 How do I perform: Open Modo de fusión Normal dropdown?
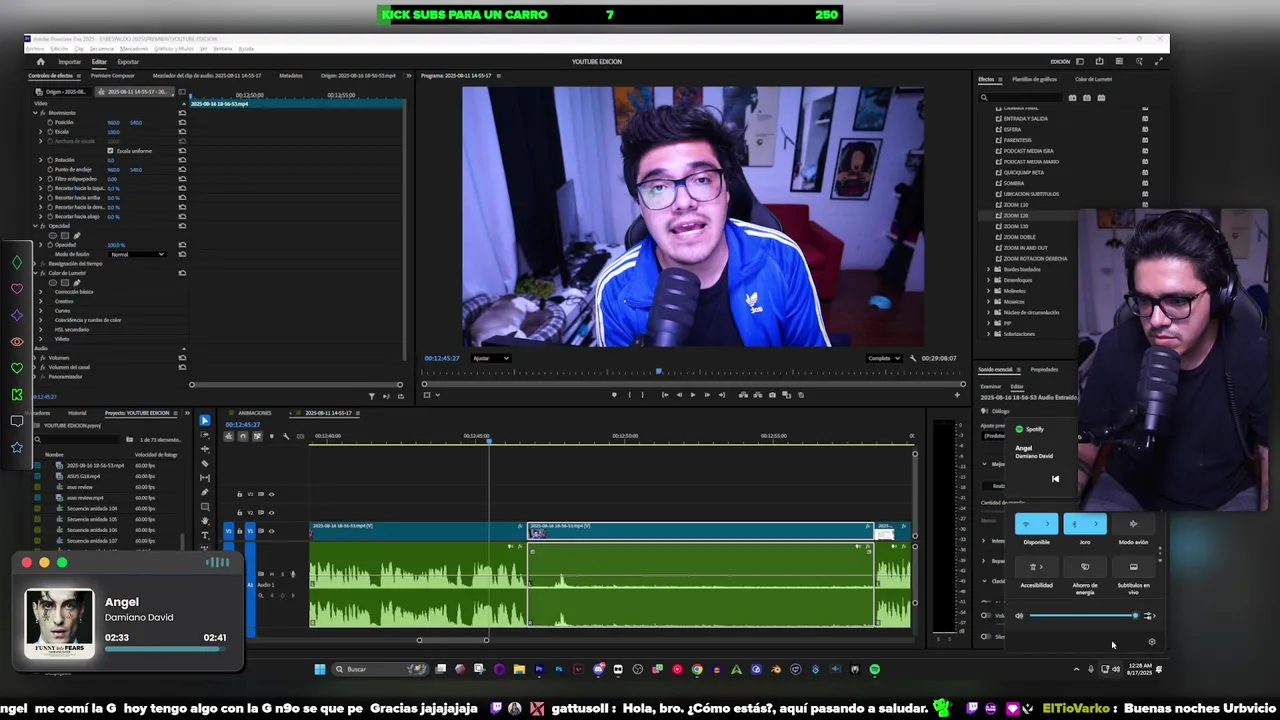click(138, 254)
